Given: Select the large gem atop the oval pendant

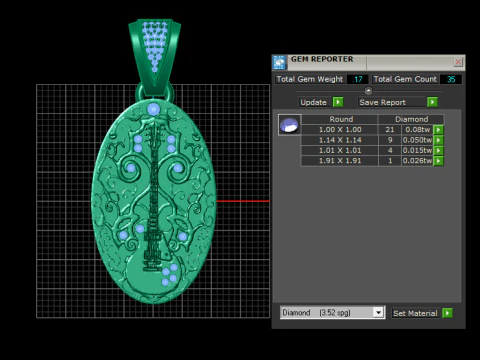Looking at the screenshot, I should point(153,109).
